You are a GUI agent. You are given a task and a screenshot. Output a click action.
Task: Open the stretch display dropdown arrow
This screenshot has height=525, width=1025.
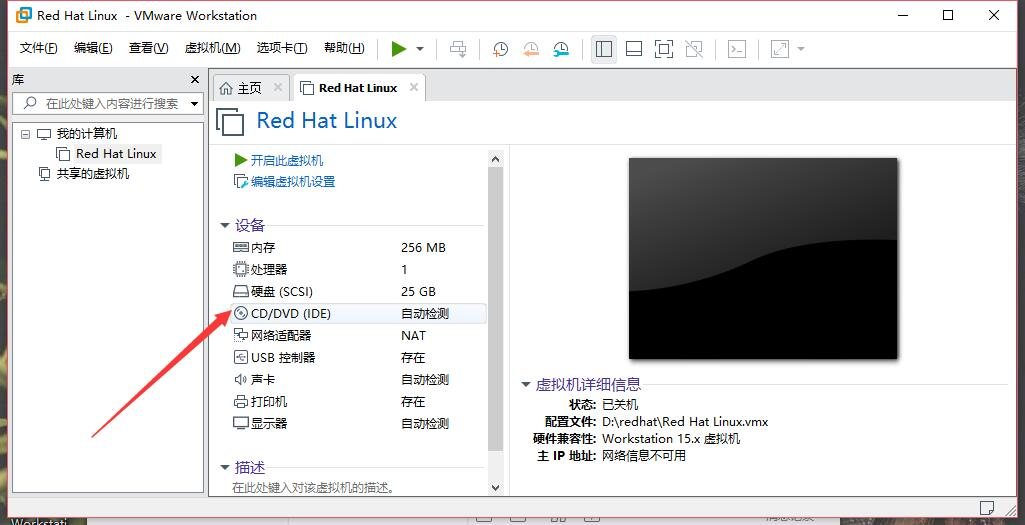coord(801,49)
